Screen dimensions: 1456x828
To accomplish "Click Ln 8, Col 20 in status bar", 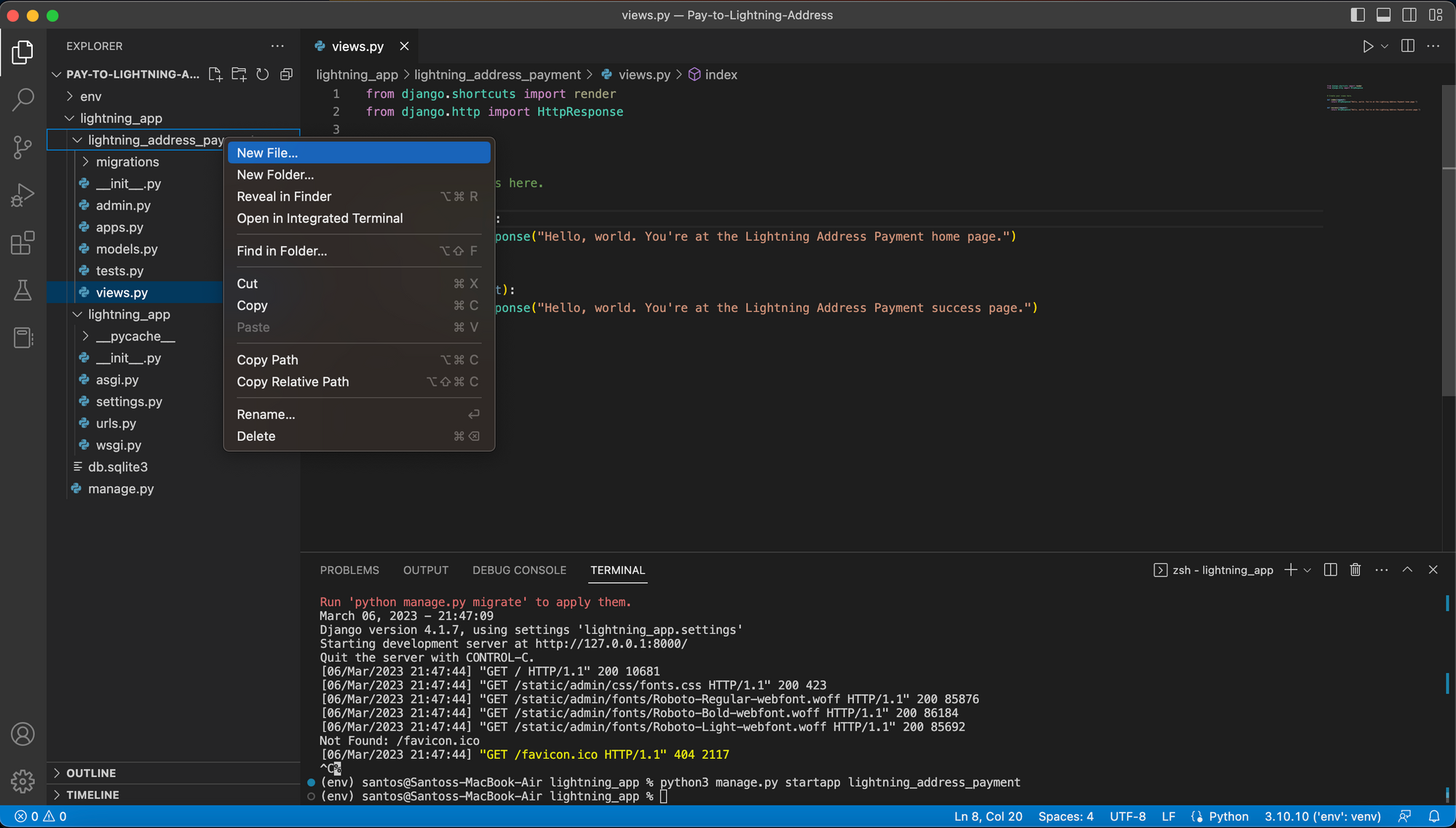I will click(x=988, y=816).
